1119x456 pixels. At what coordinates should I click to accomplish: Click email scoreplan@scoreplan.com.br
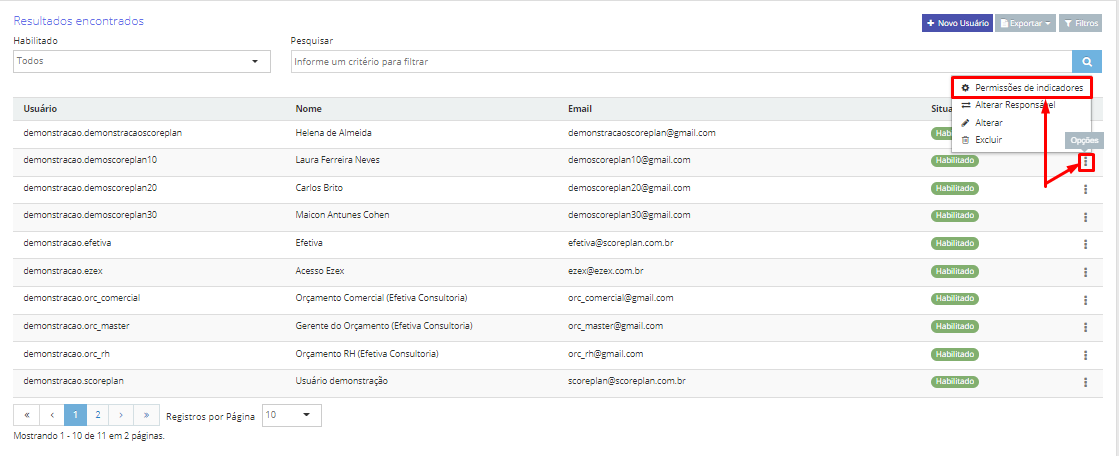coord(627,381)
